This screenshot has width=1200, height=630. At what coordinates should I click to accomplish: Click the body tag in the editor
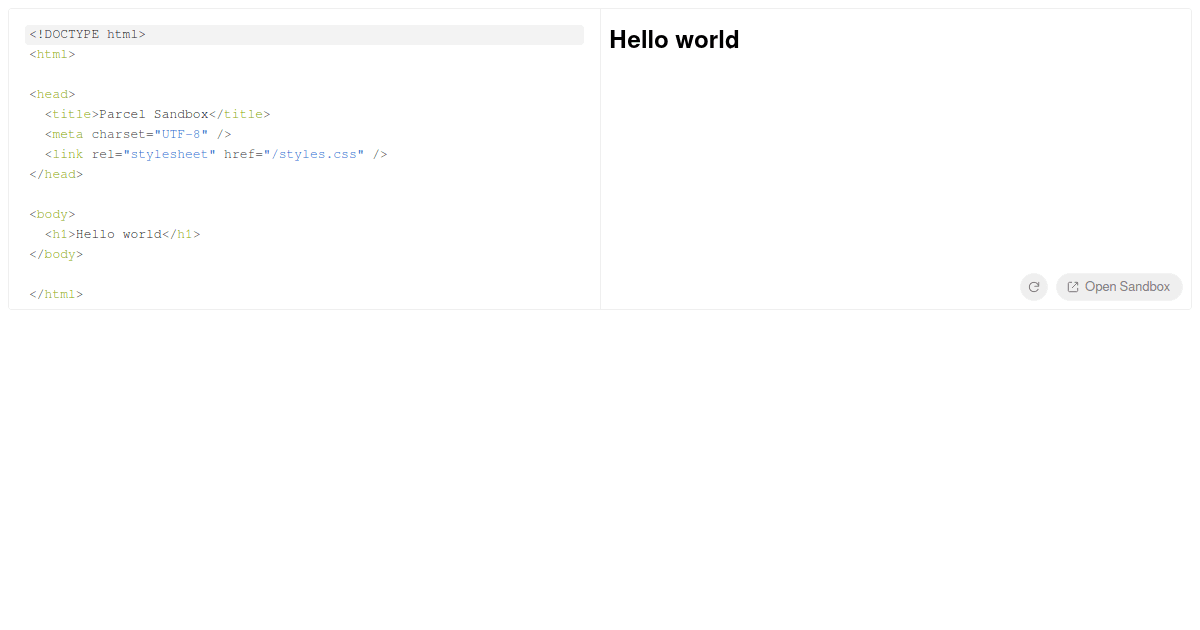pos(52,214)
